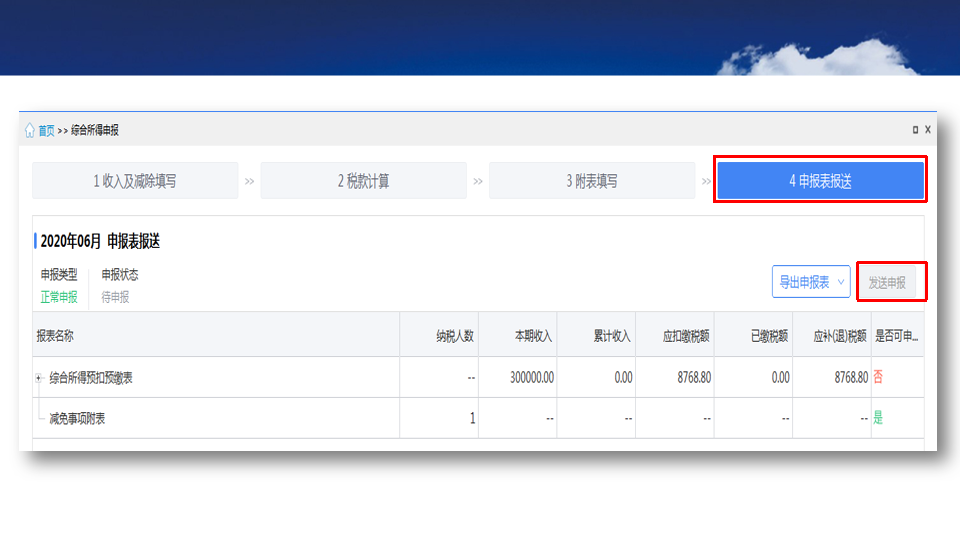Click the 发送申报 button
Image resolution: width=960 pixels, height=540 pixels.
(x=887, y=282)
